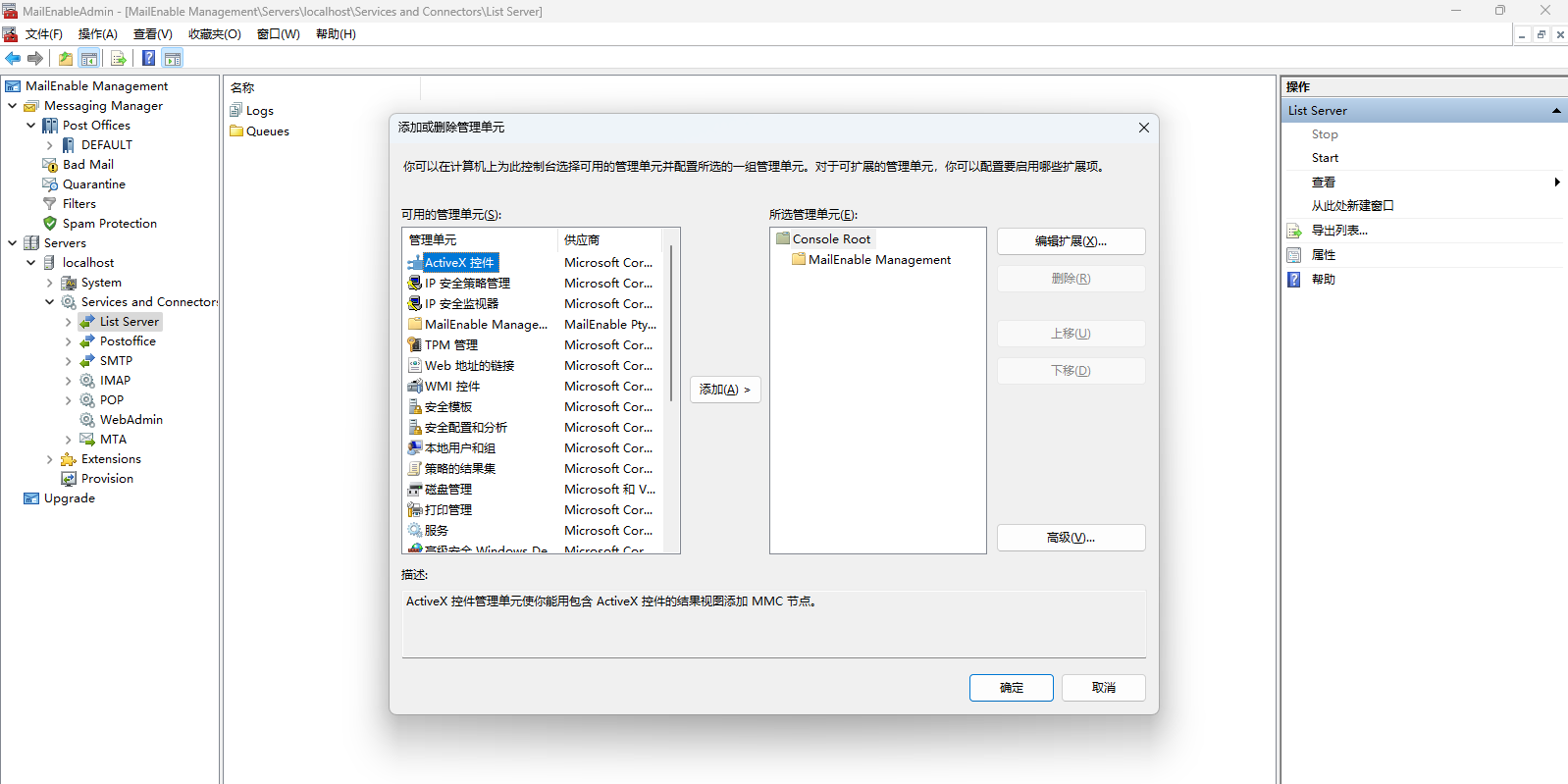
Task: Open the 查看(V) menu
Action: pyautogui.click(x=153, y=34)
